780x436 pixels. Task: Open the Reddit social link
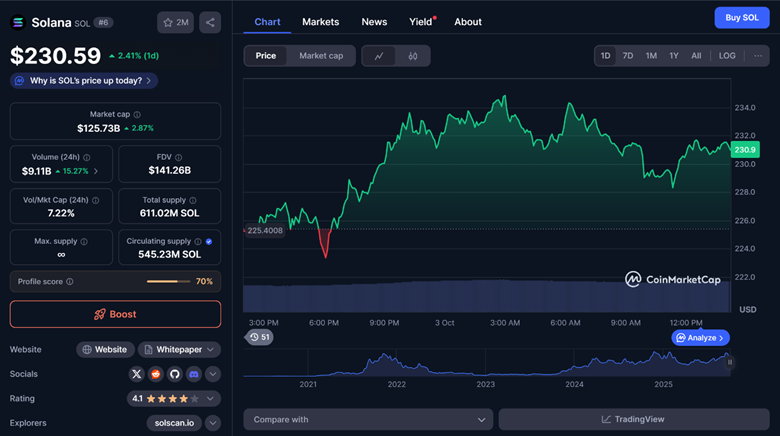tap(156, 374)
